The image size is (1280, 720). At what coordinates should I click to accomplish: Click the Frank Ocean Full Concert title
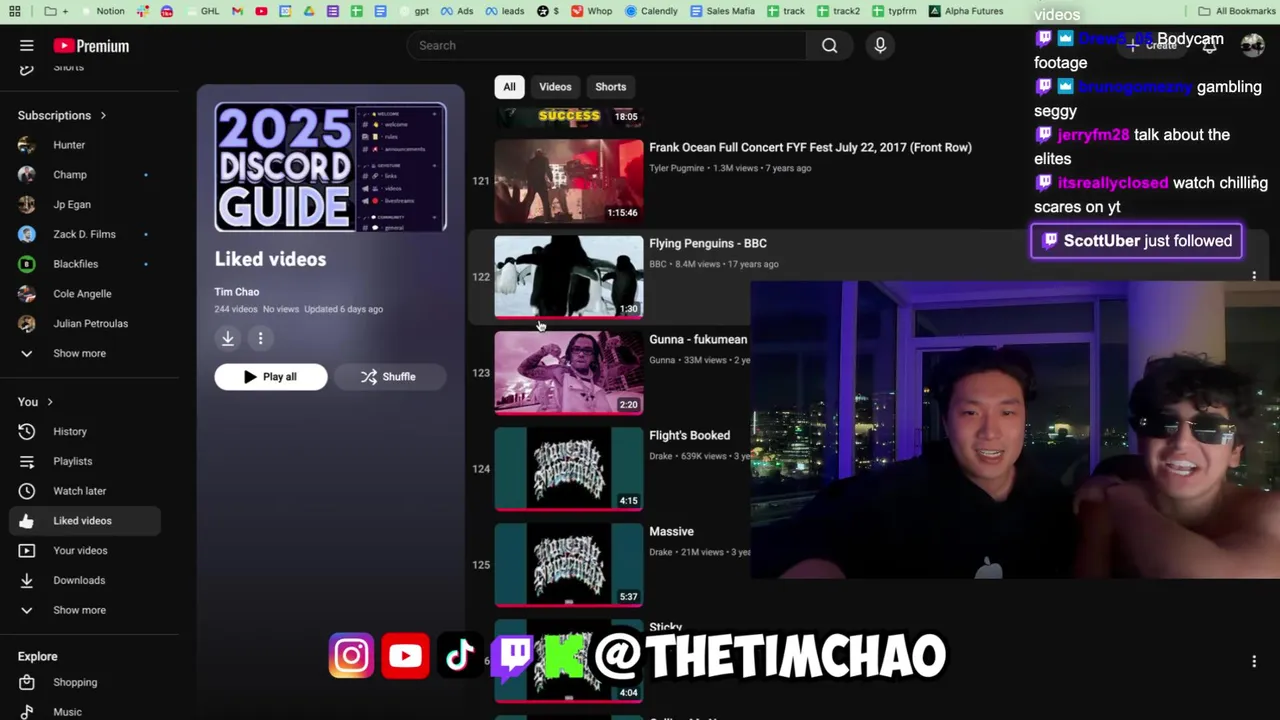click(x=810, y=147)
